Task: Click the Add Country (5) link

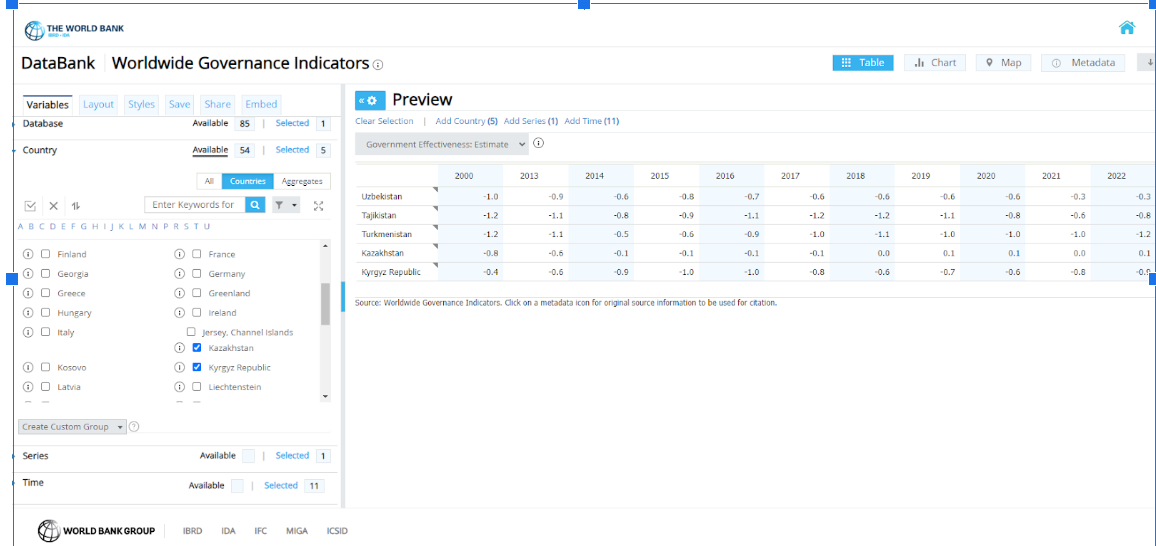Action: tap(466, 121)
